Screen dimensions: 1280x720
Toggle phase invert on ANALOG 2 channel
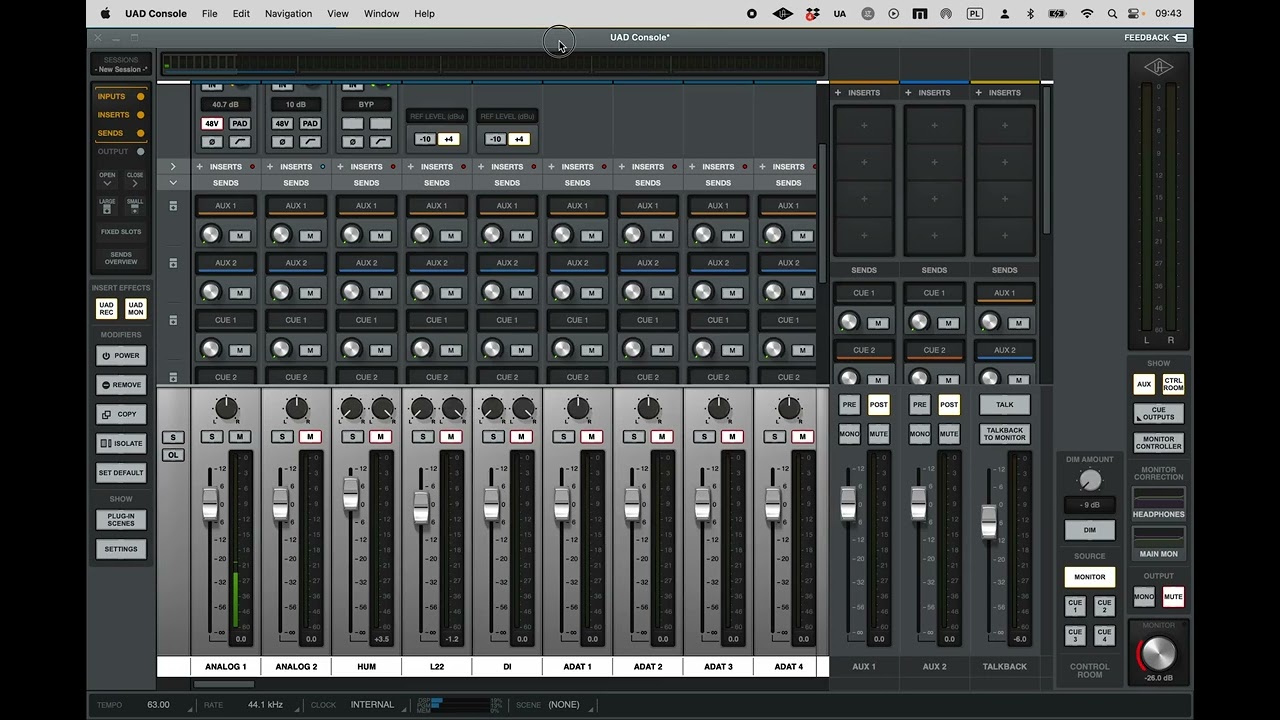[282, 142]
